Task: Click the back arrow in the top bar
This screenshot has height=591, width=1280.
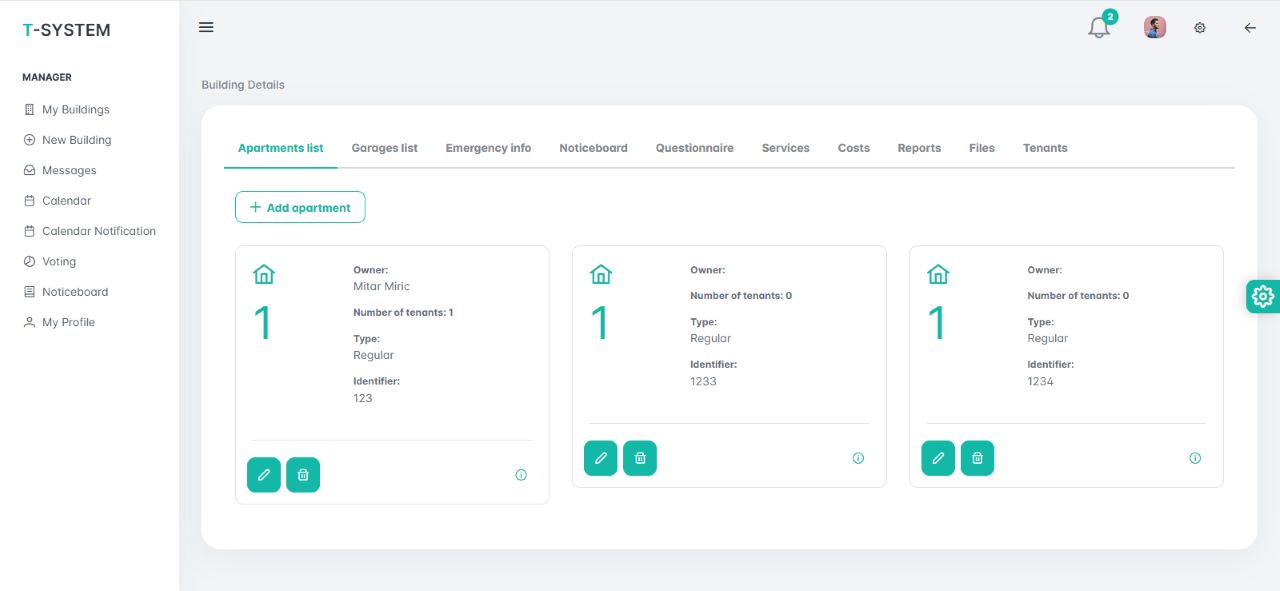Action: pyautogui.click(x=1250, y=28)
